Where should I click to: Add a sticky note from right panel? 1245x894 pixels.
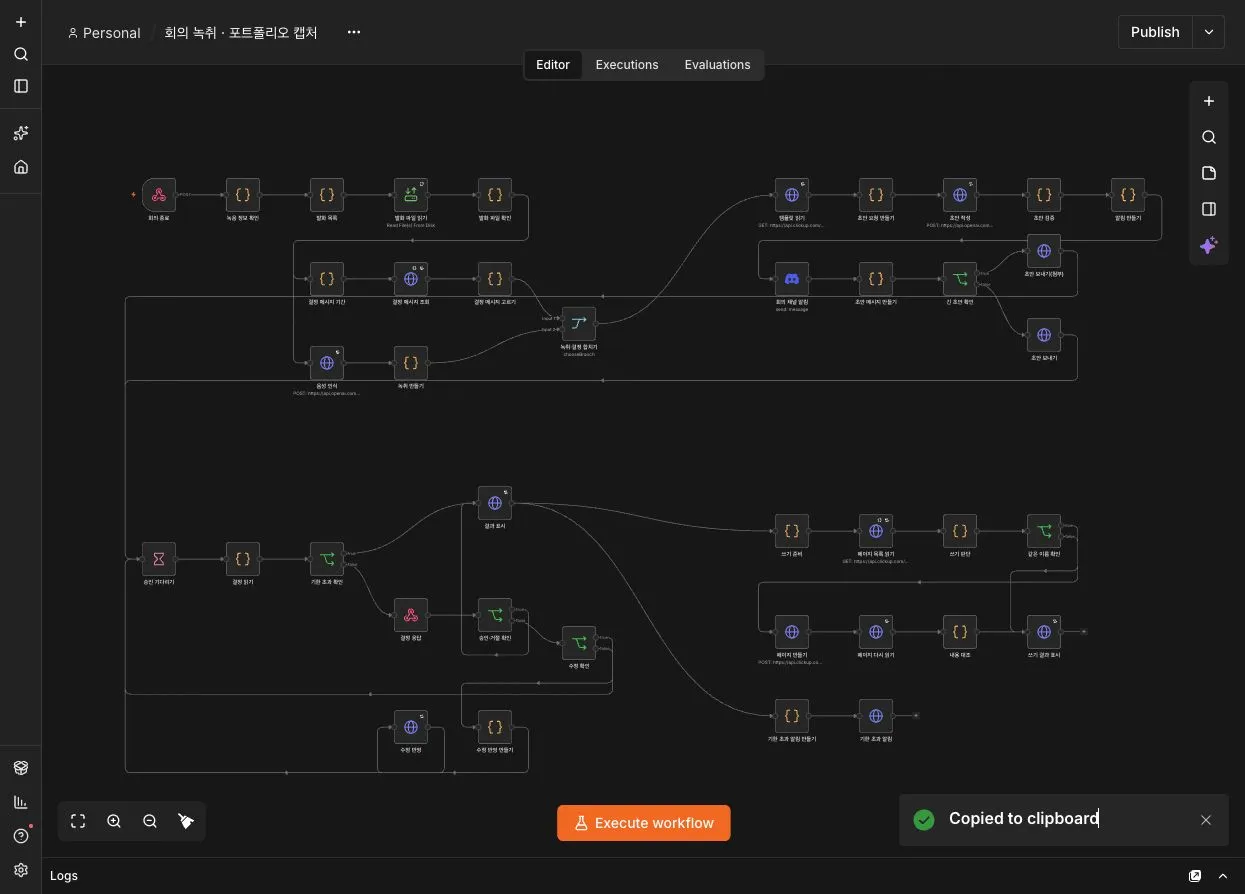click(1208, 173)
